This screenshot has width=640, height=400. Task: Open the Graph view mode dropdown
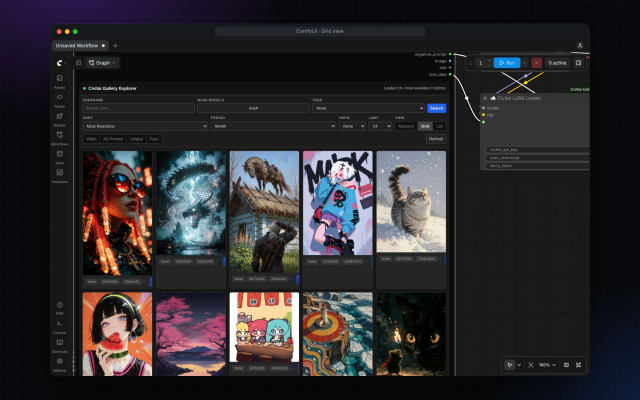click(x=102, y=63)
